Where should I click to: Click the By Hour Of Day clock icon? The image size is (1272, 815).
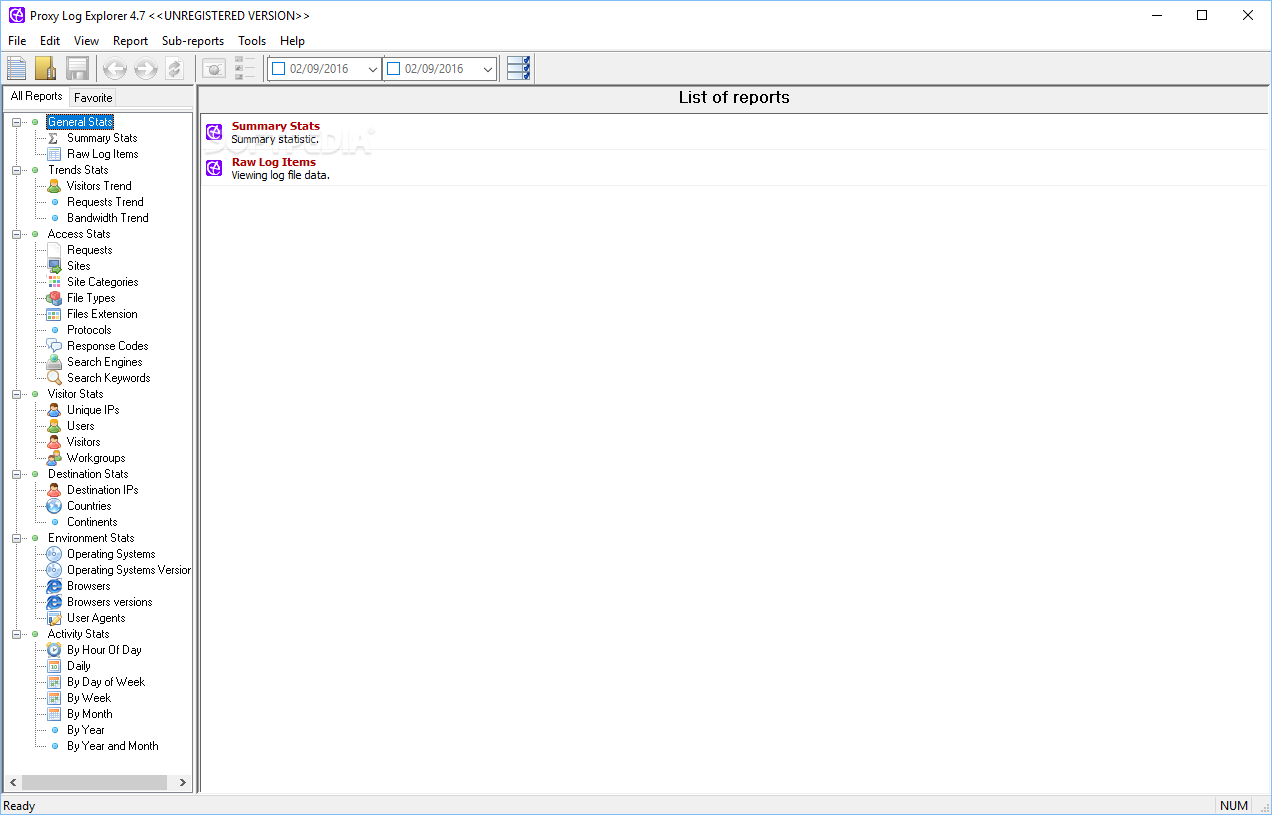click(54, 650)
